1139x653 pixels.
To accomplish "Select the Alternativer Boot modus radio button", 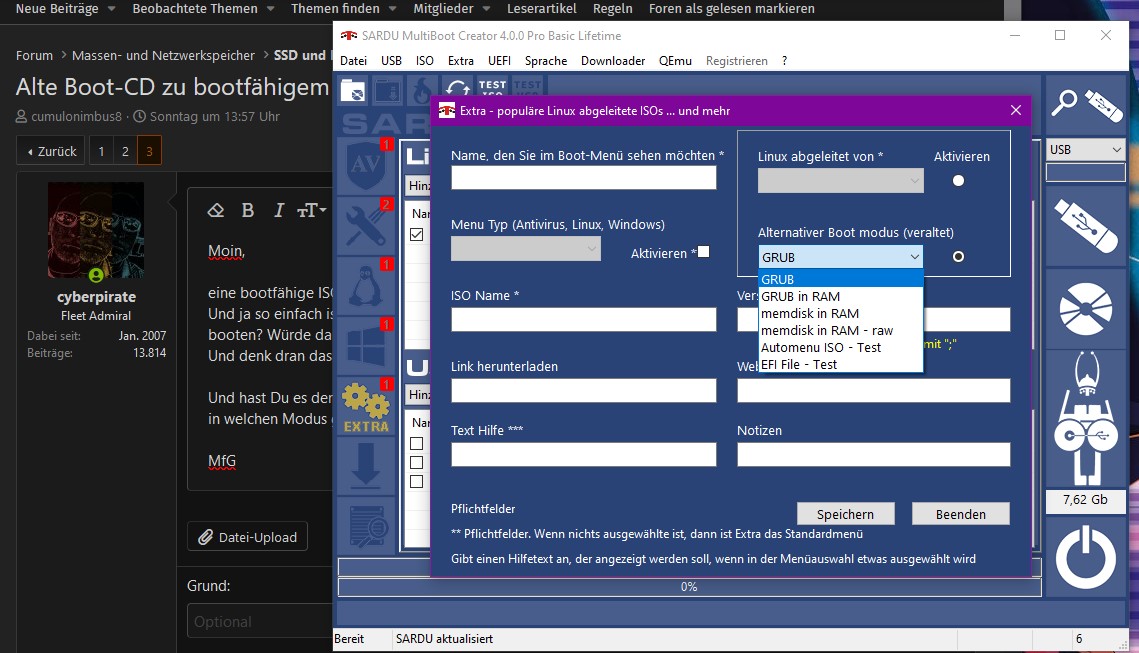I will (x=958, y=256).
